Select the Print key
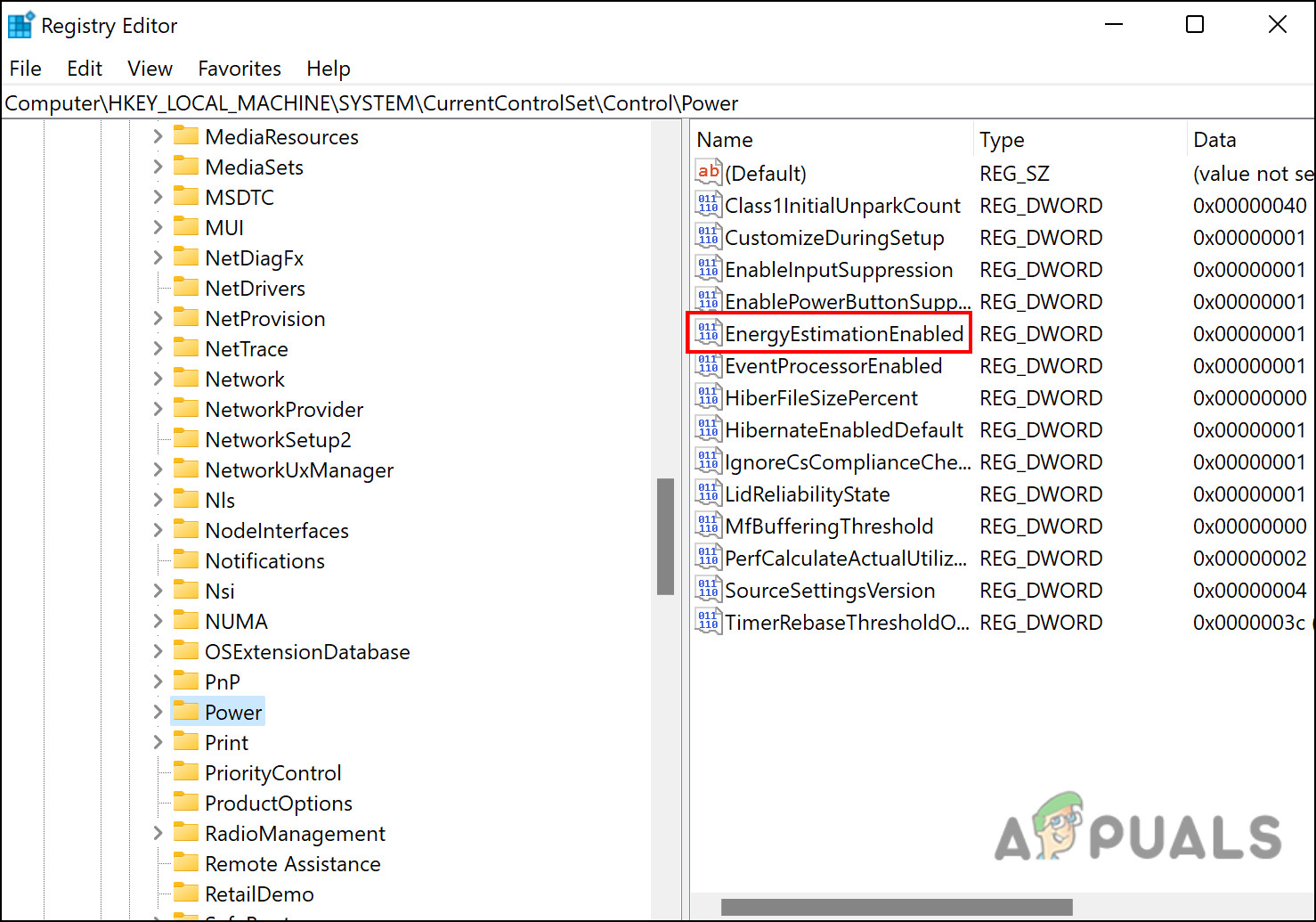 point(227,743)
